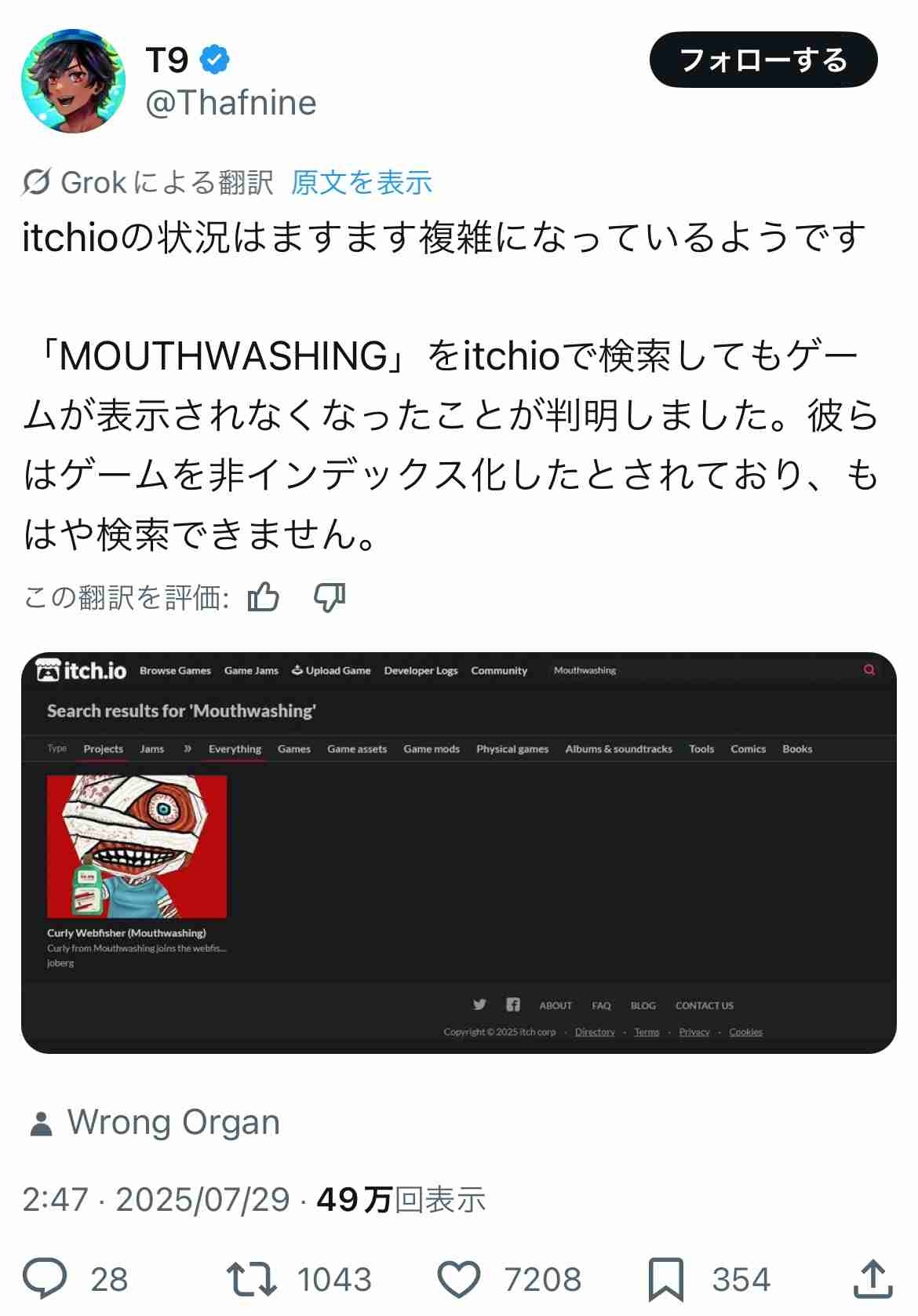Rate translation with thumbs down icon
Image resolution: width=918 pixels, height=1316 pixels.
[330, 598]
